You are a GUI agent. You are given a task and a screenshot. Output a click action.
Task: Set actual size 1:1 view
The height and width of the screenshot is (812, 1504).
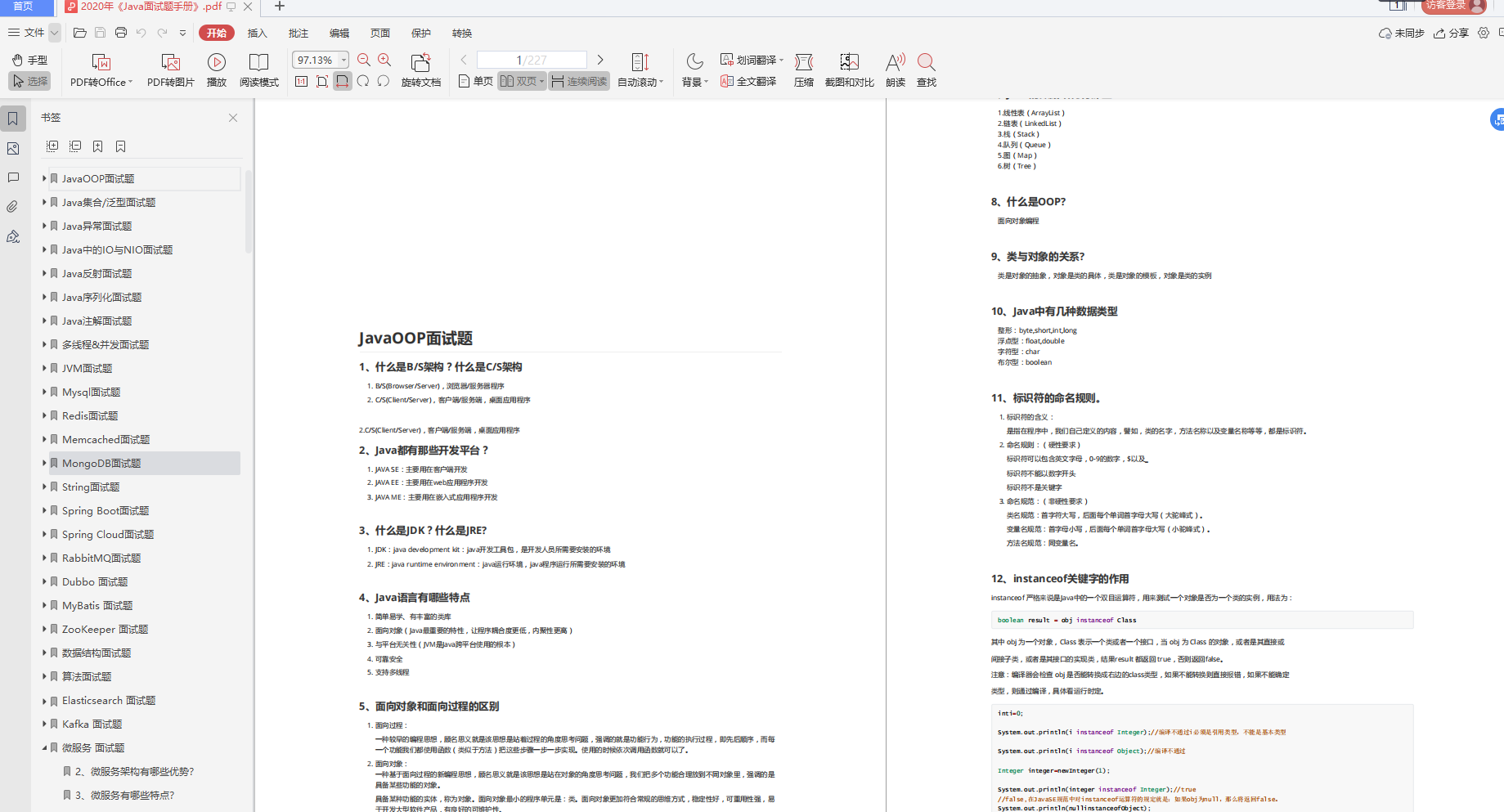[x=302, y=81]
